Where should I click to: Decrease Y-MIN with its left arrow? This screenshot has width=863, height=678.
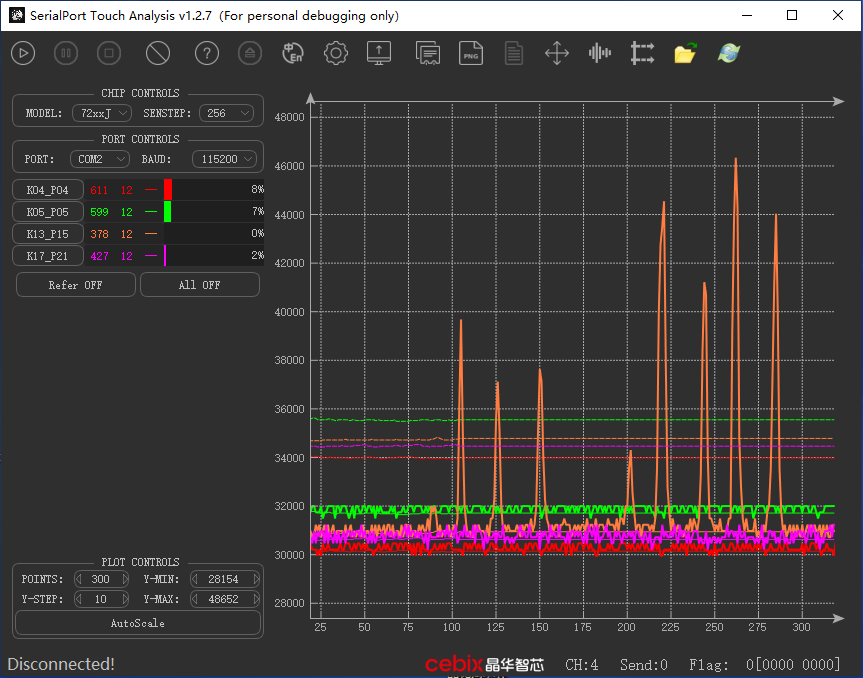(x=194, y=579)
